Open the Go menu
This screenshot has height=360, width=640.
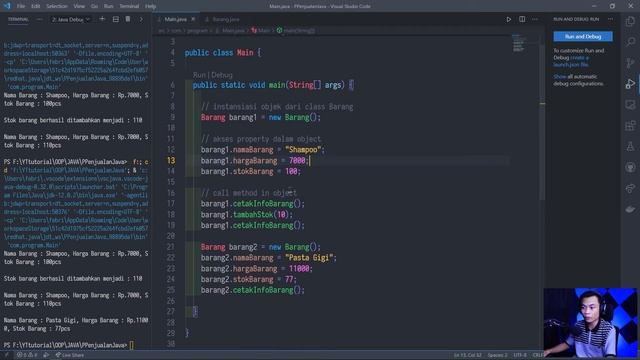coord(94,6)
